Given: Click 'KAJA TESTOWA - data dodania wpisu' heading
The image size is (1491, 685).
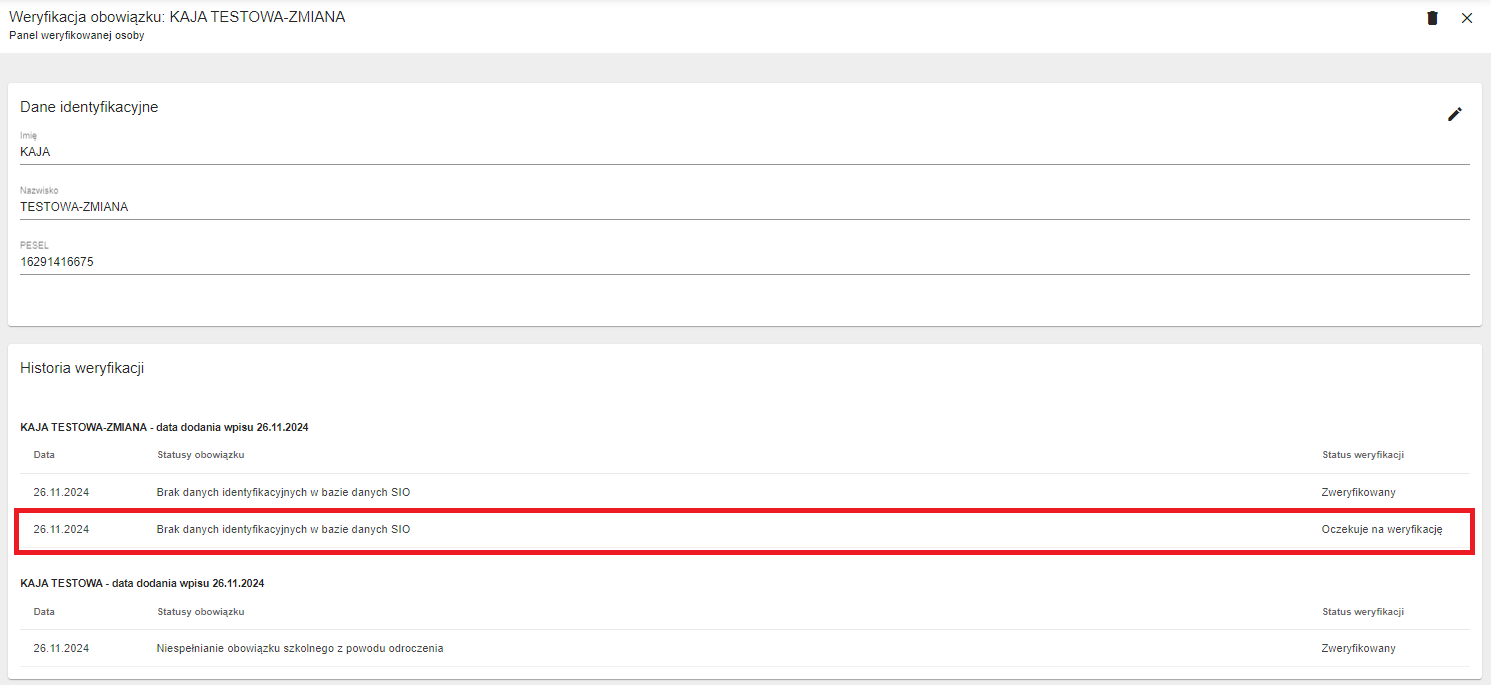Looking at the screenshot, I should click(142, 583).
